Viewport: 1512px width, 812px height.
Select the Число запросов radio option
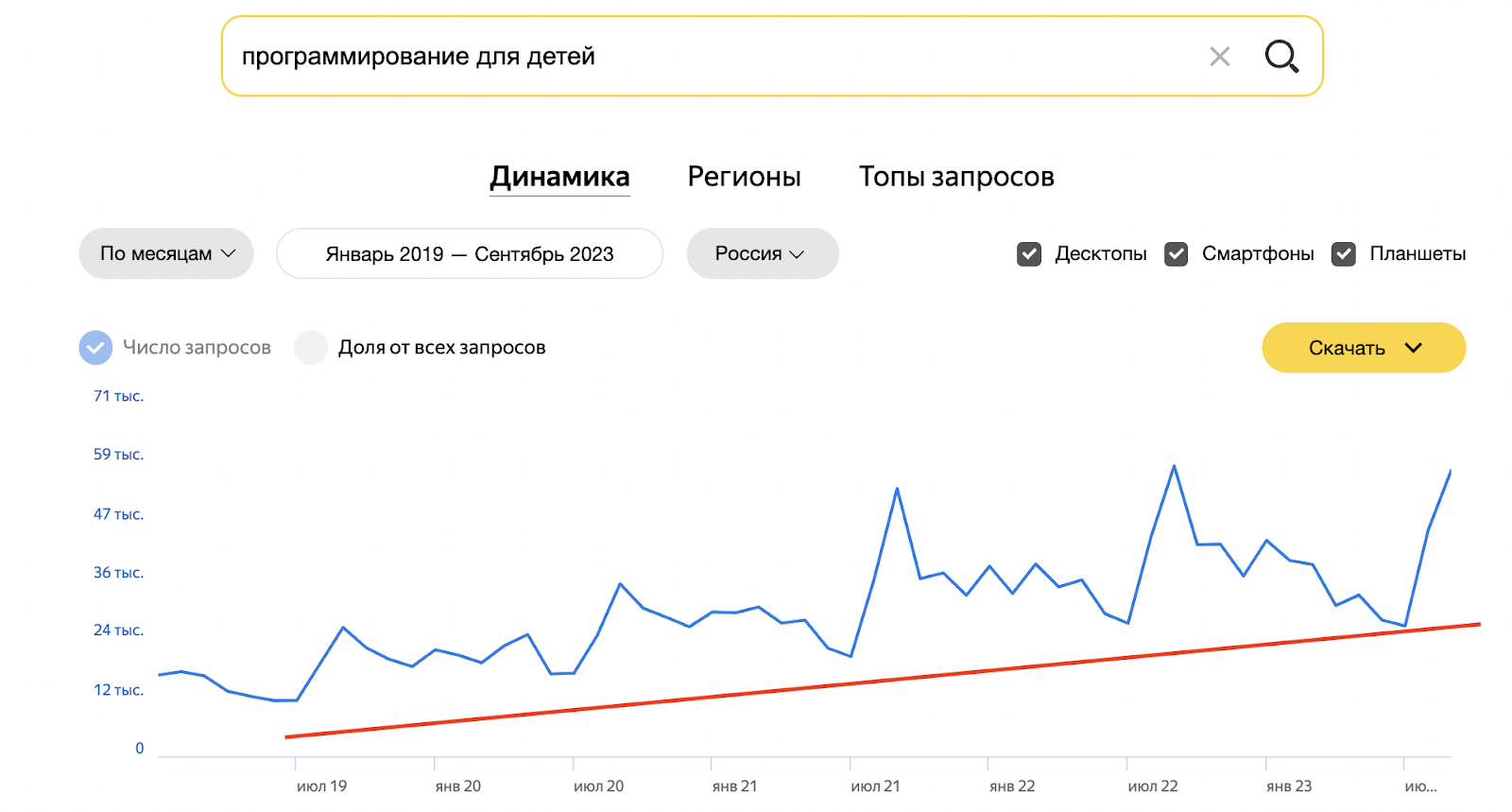coord(95,348)
